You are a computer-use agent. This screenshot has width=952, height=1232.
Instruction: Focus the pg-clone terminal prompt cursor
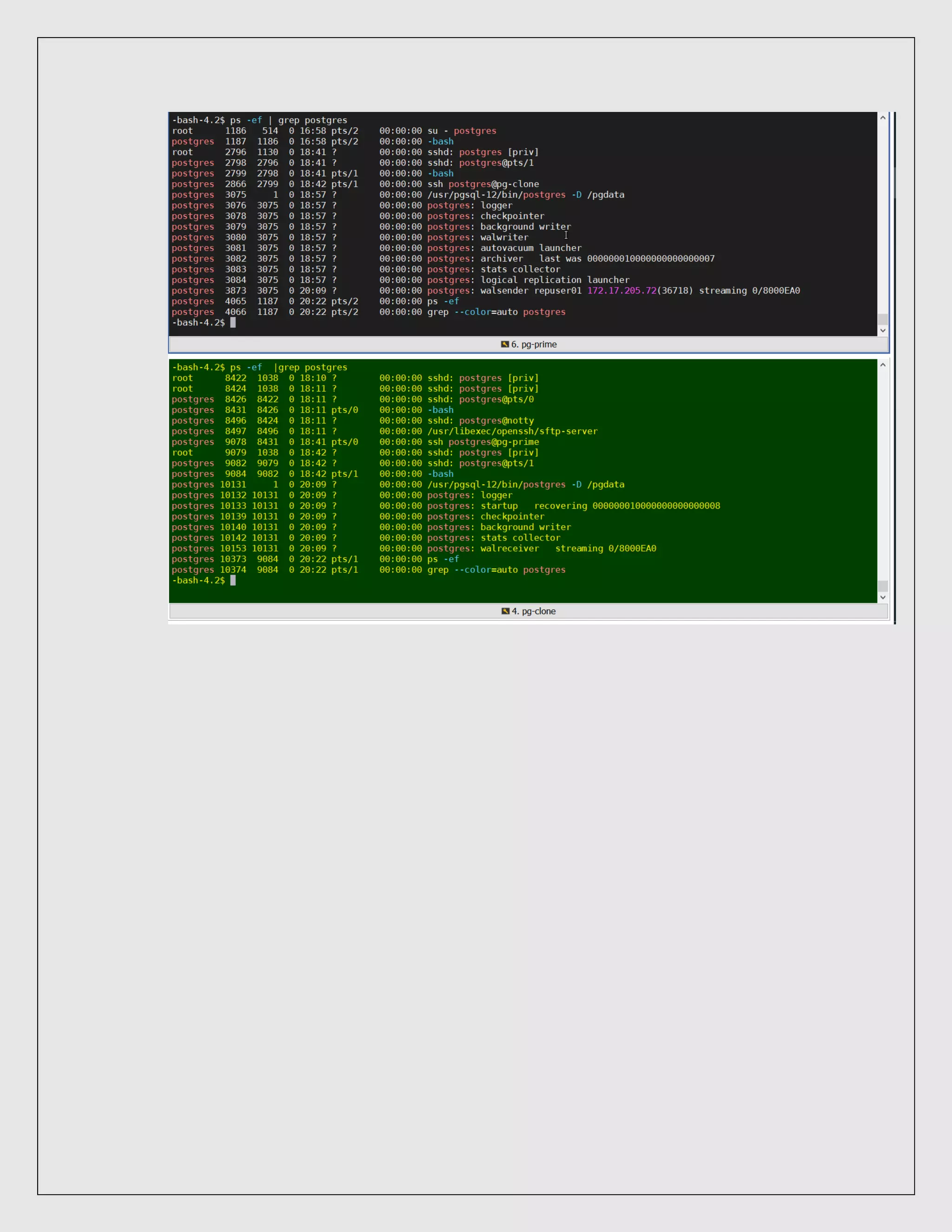pos(233,581)
